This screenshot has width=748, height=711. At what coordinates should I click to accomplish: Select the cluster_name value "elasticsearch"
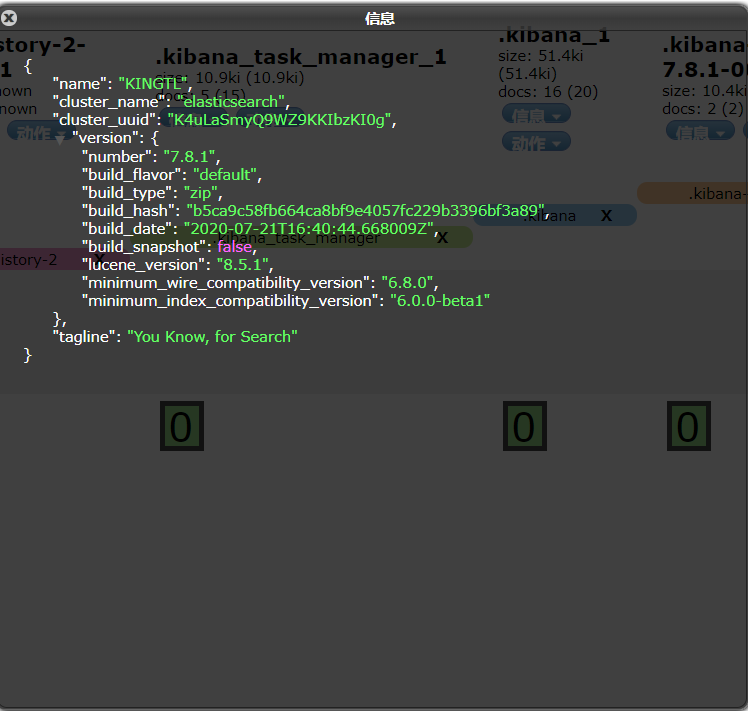point(231,102)
